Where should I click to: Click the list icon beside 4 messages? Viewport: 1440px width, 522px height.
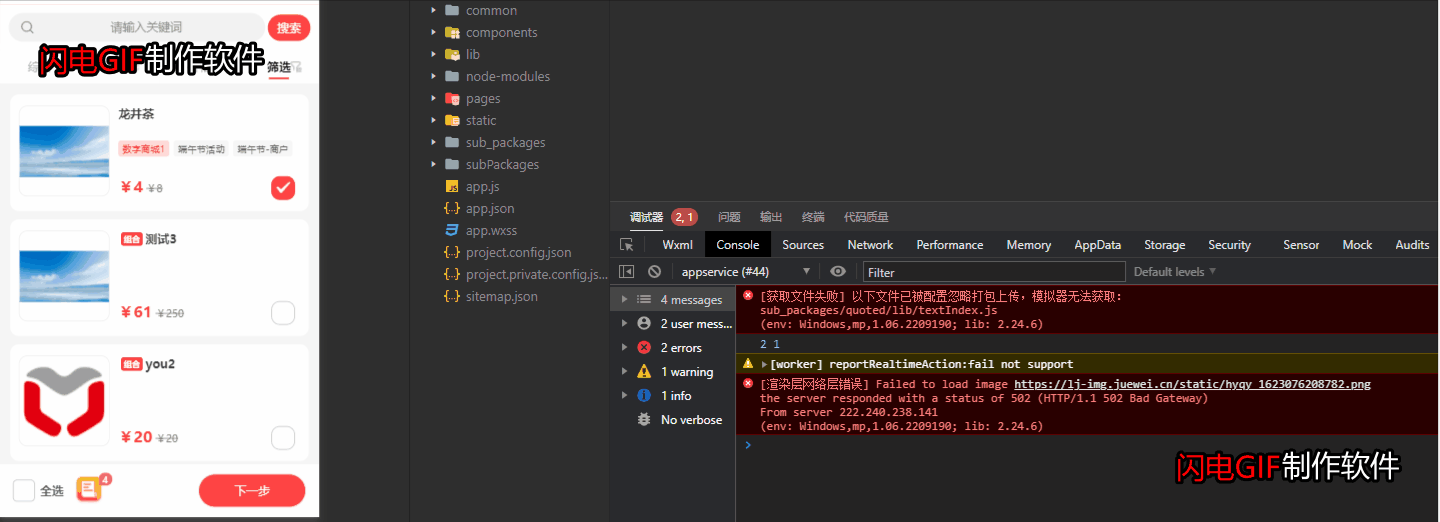pyautogui.click(x=644, y=300)
